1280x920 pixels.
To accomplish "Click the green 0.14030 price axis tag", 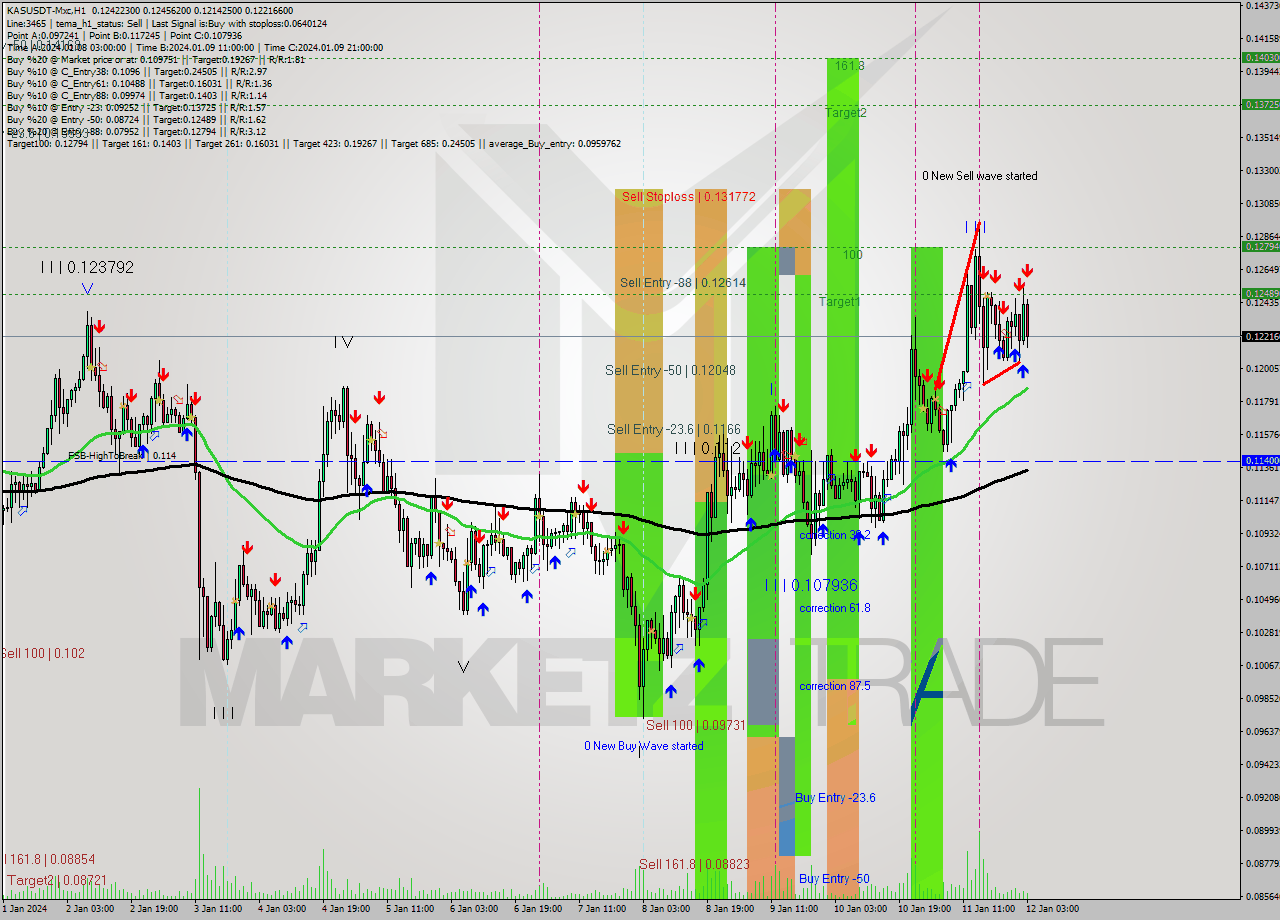I will [1260, 58].
